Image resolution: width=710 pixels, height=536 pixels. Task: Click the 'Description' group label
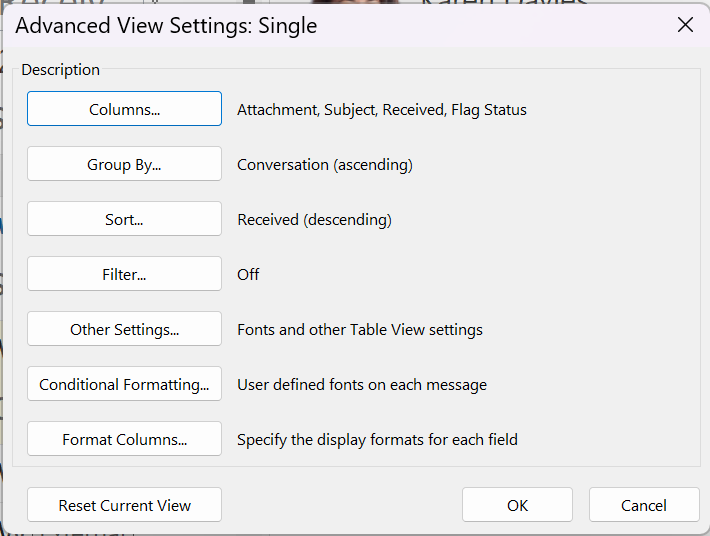click(x=60, y=70)
